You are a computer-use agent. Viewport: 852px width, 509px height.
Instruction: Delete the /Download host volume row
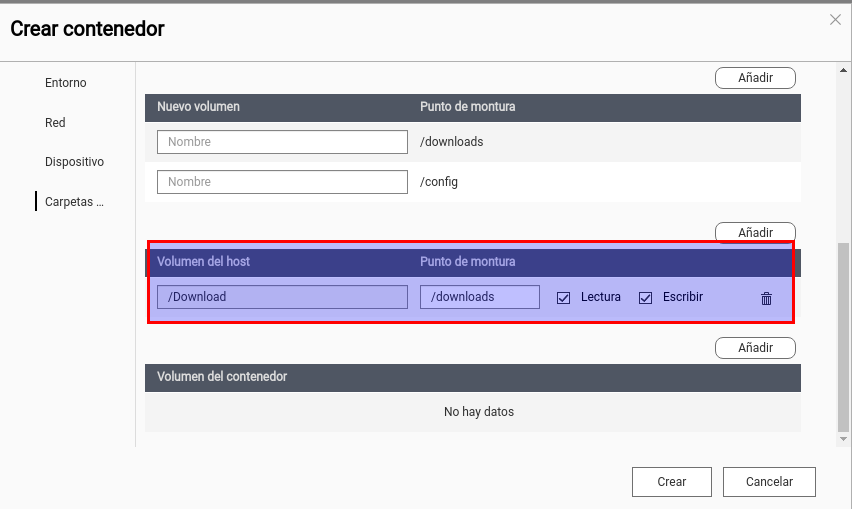tap(766, 298)
